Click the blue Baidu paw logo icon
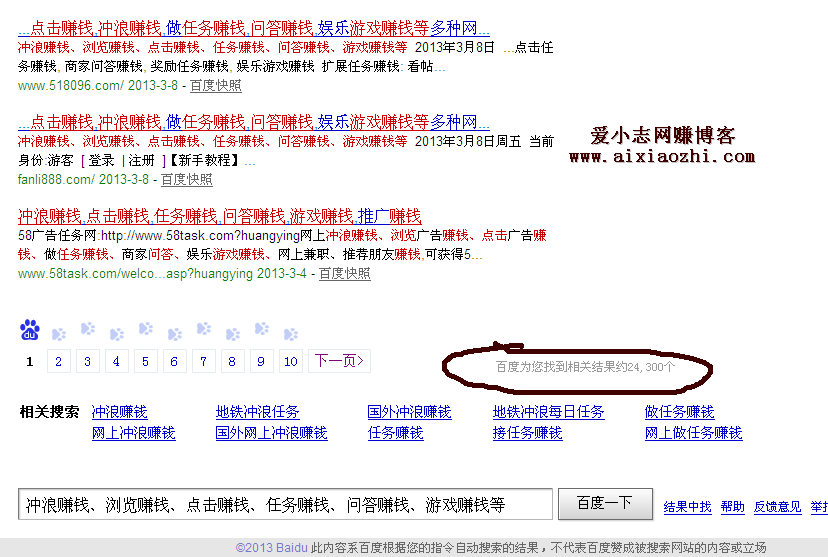This screenshot has height=557, width=828. pyautogui.click(x=30, y=330)
